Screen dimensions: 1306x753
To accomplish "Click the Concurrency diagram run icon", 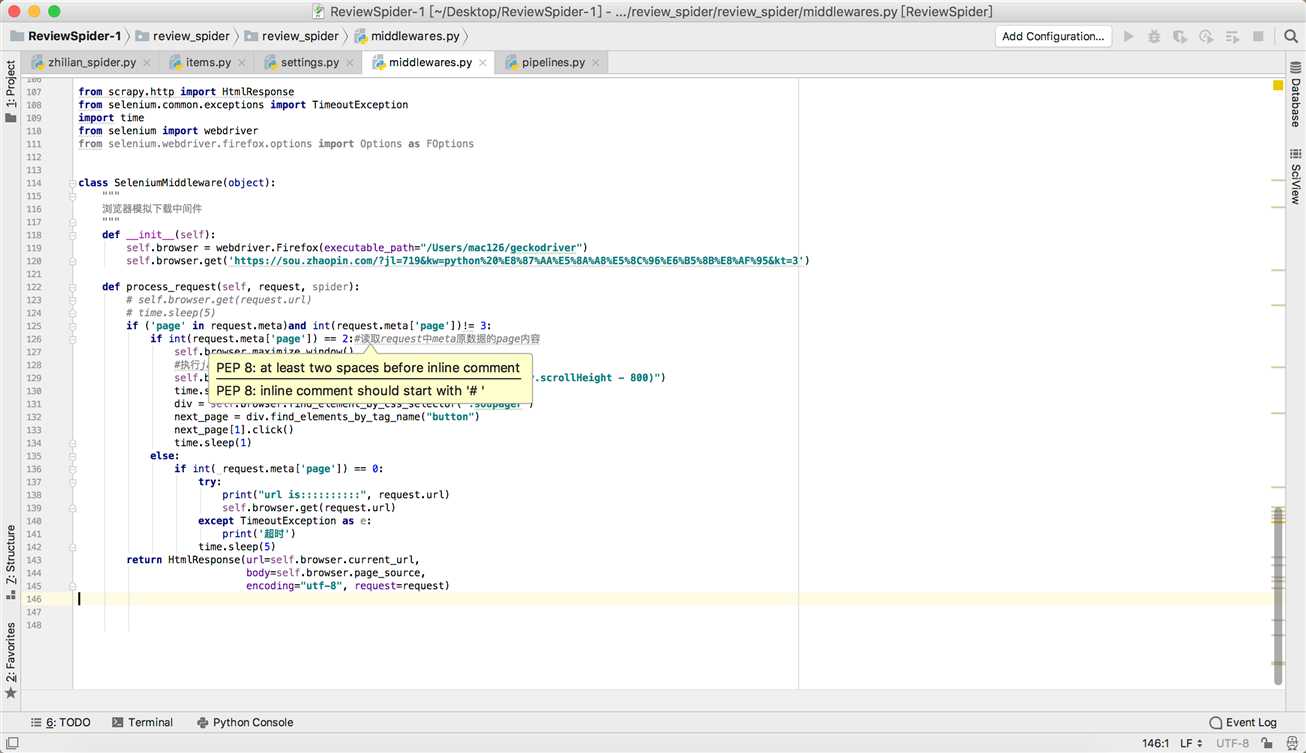I will [1230, 36].
